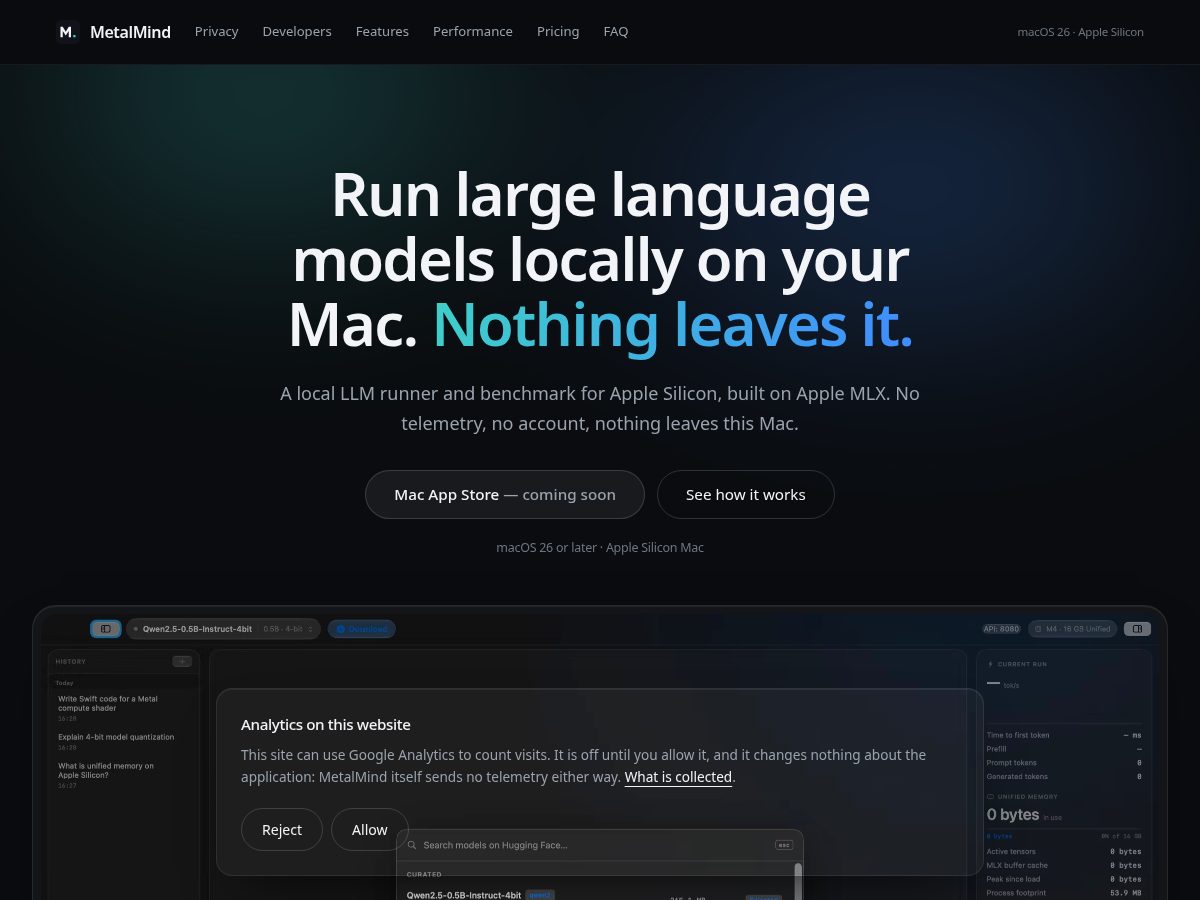
Task: Click the 'Analytics on this website' heading
Action: point(326,725)
